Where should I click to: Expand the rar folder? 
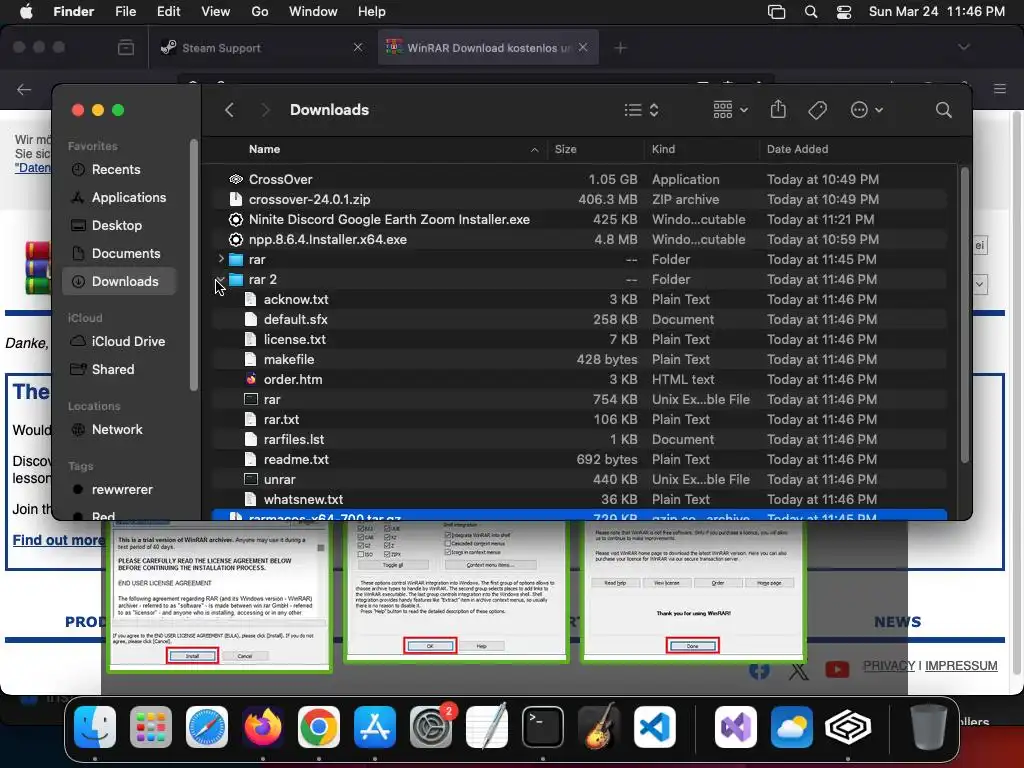tap(221, 259)
